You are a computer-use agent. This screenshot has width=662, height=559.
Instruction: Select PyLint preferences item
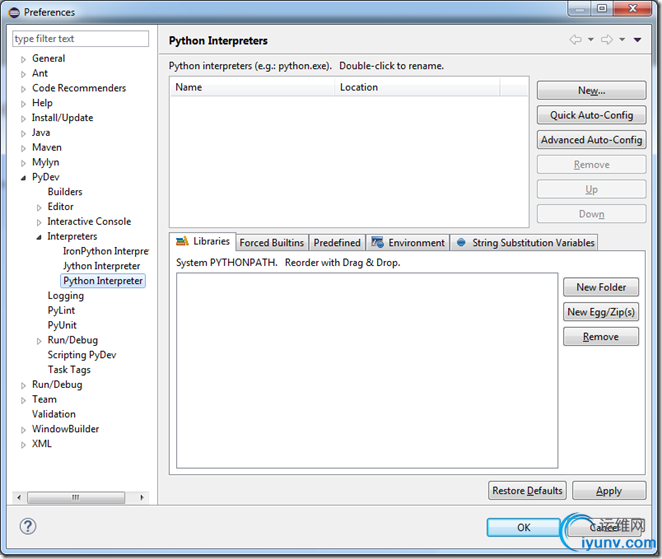(x=61, y=310)
